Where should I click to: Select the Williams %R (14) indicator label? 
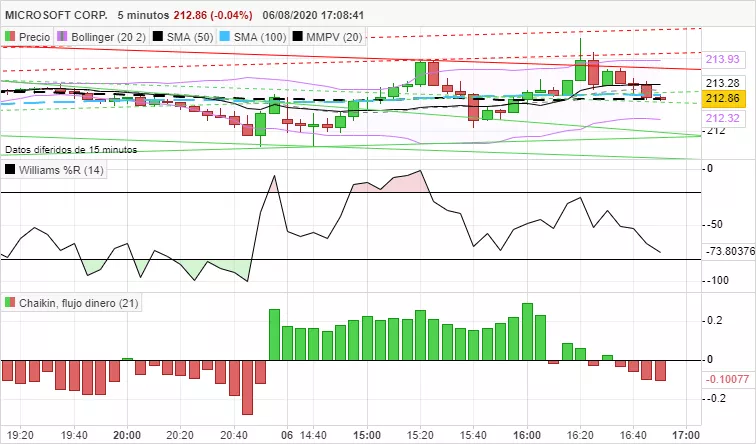point(61,170)
